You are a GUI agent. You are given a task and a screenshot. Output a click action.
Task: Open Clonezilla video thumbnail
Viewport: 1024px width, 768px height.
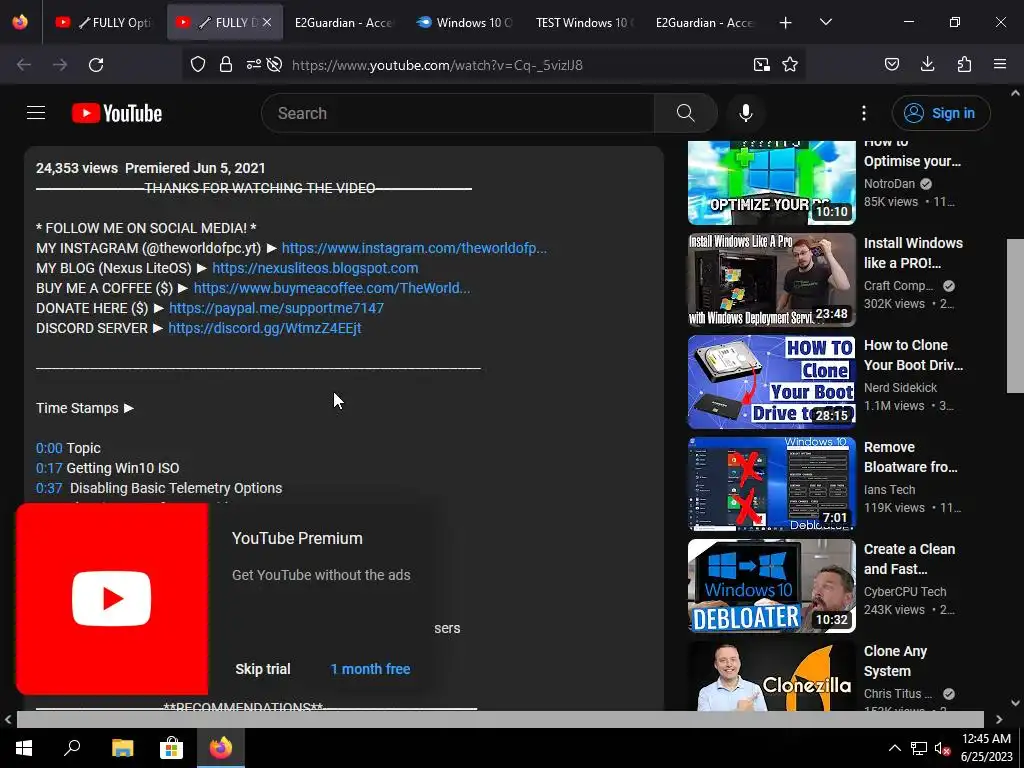(x=771, y=677)
